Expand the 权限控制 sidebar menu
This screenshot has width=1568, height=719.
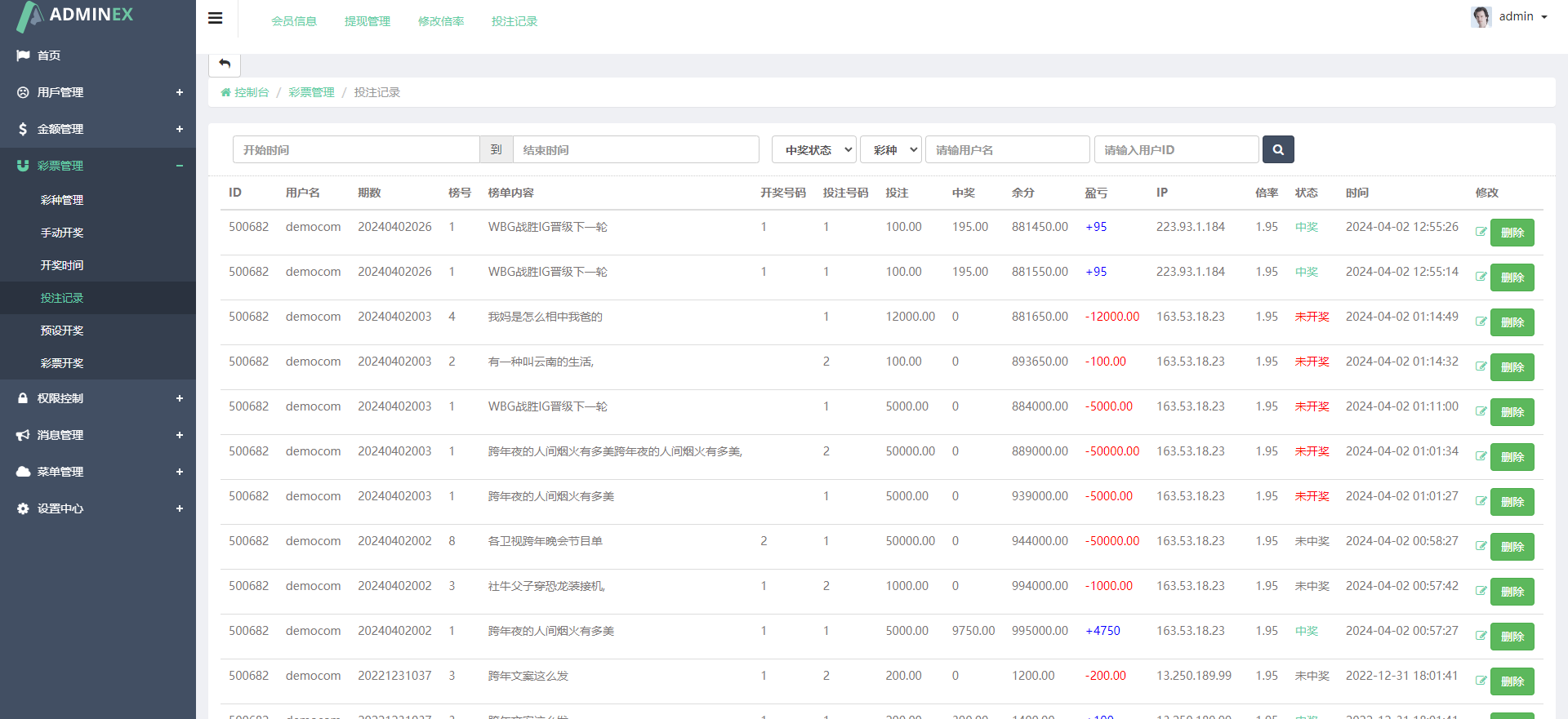[98, 398]
